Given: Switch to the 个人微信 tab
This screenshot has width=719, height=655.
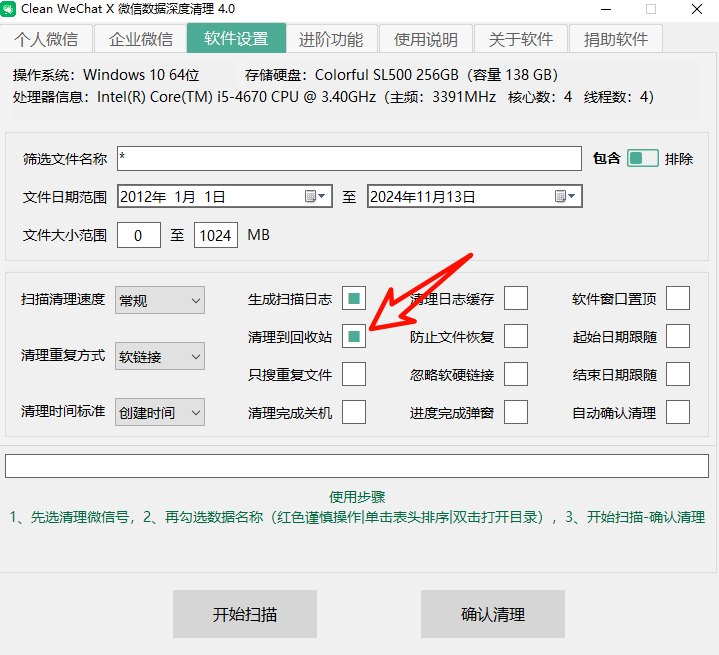Looking at the screenshot, I should 46,39.
